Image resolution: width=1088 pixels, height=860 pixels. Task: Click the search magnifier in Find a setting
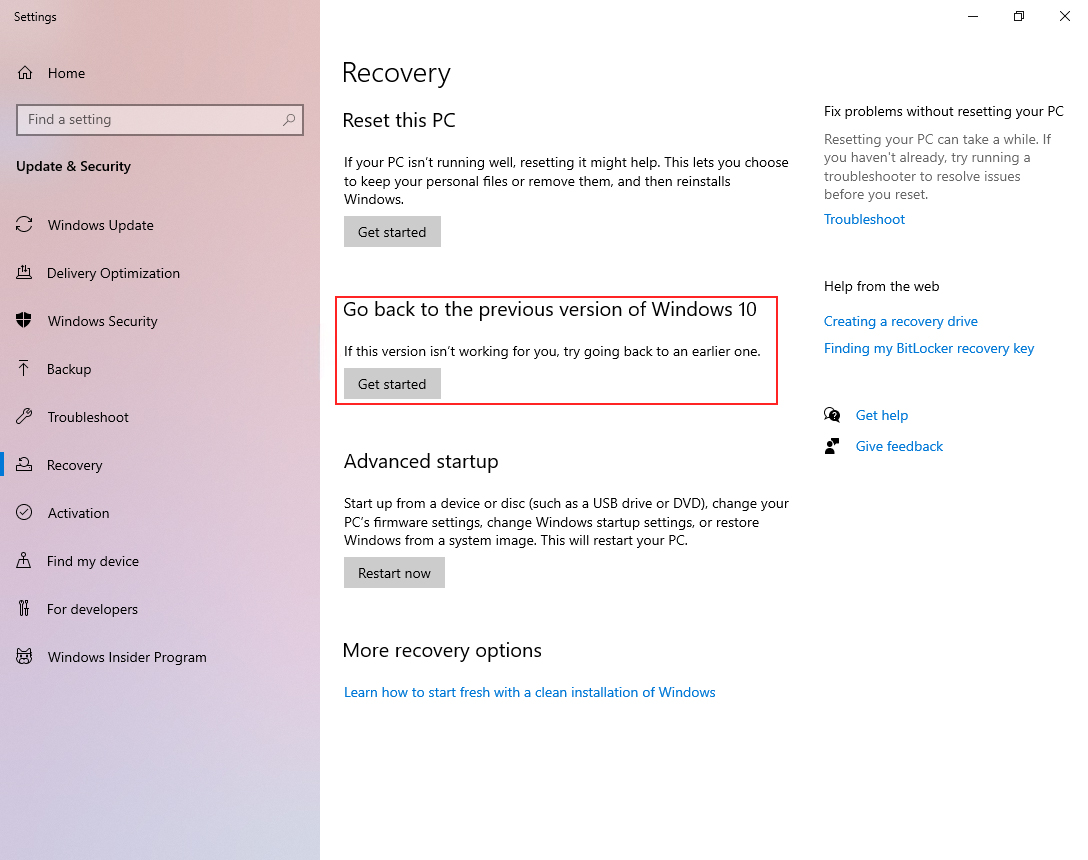coord(289,120)
